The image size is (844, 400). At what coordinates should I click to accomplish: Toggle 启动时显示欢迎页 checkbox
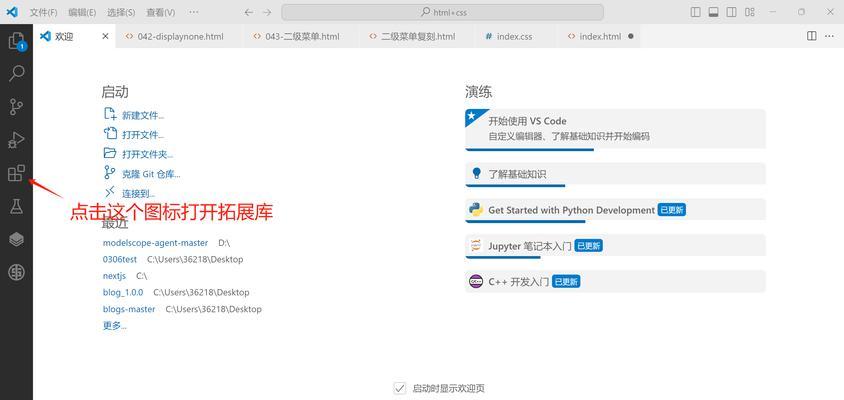click(x=399, y=388)
